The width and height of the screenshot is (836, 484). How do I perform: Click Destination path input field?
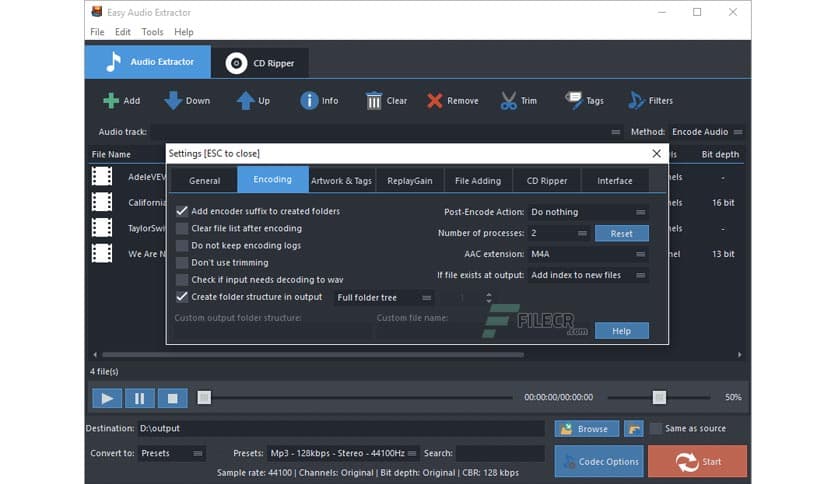(x=341, y=429)
